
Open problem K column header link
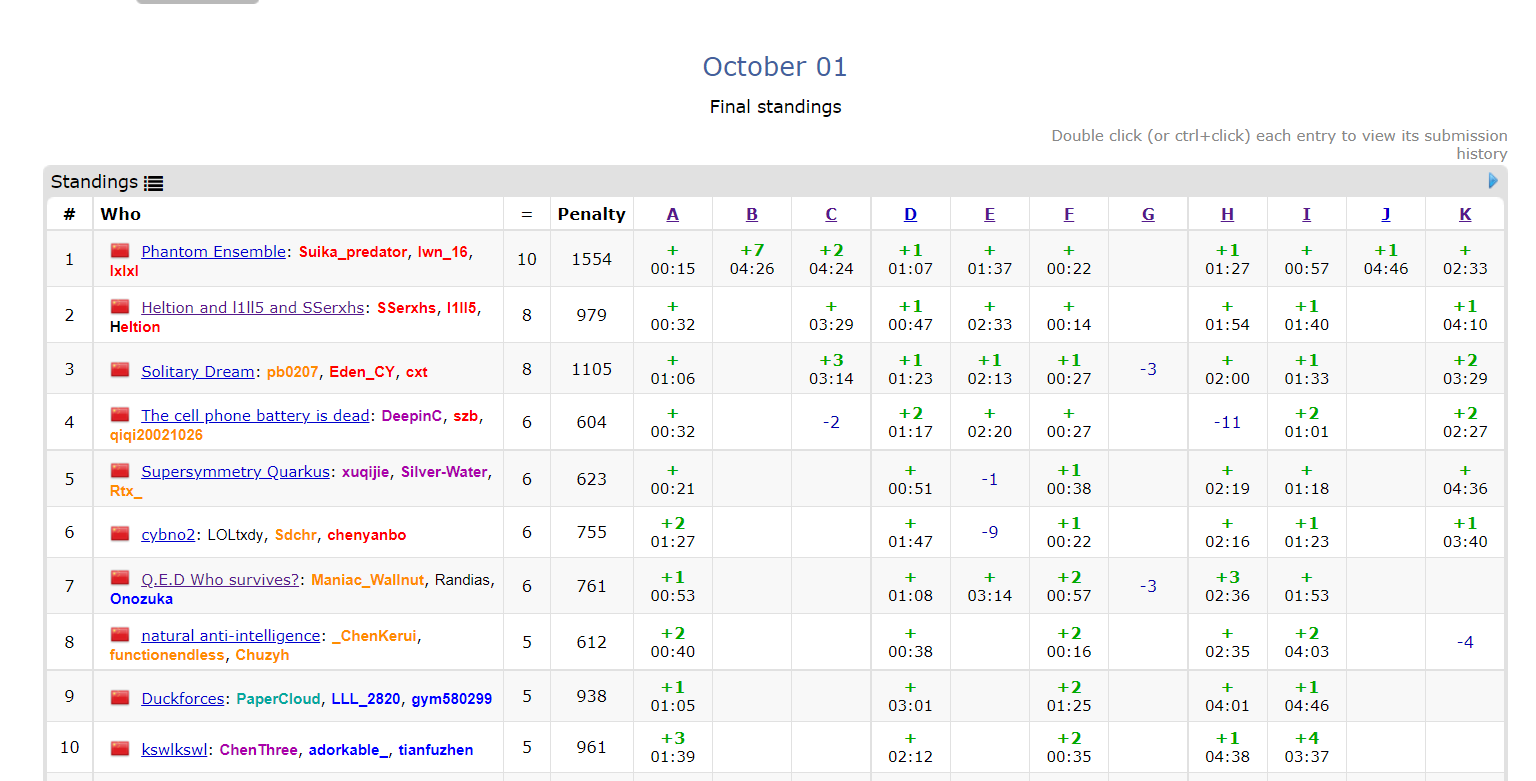coord(1465,214)
